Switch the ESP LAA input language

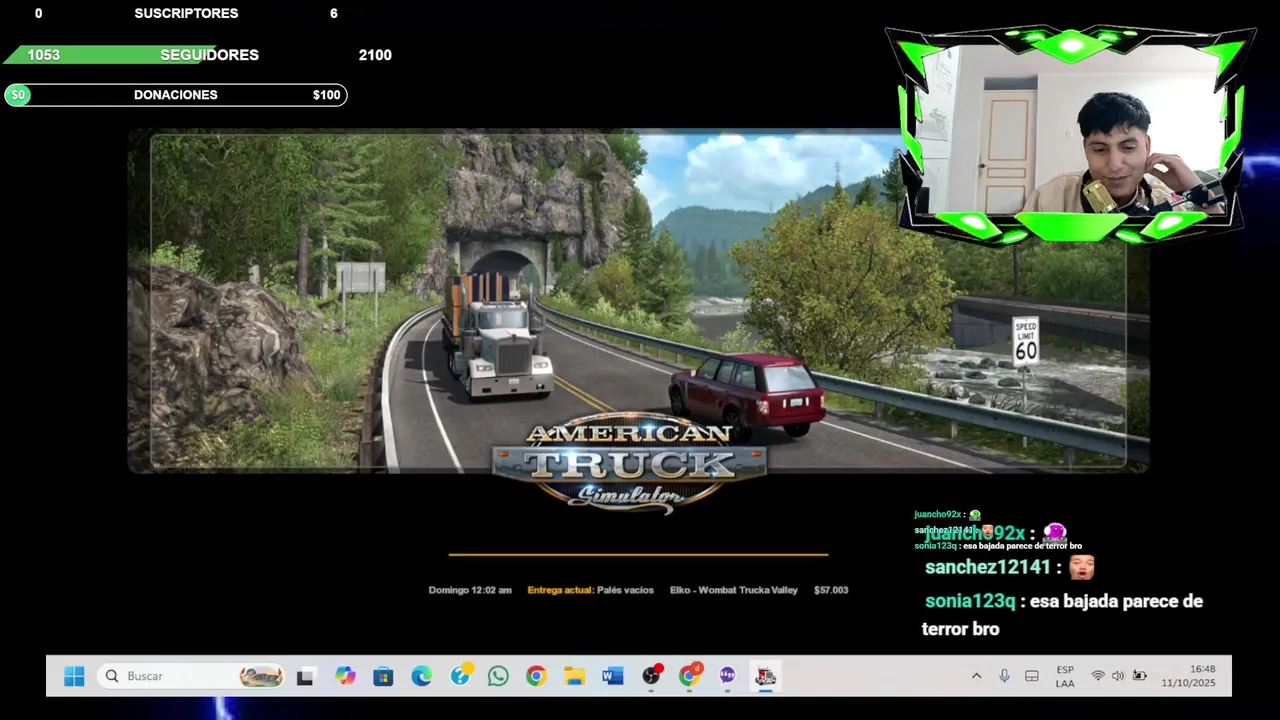click(1065, 677)
